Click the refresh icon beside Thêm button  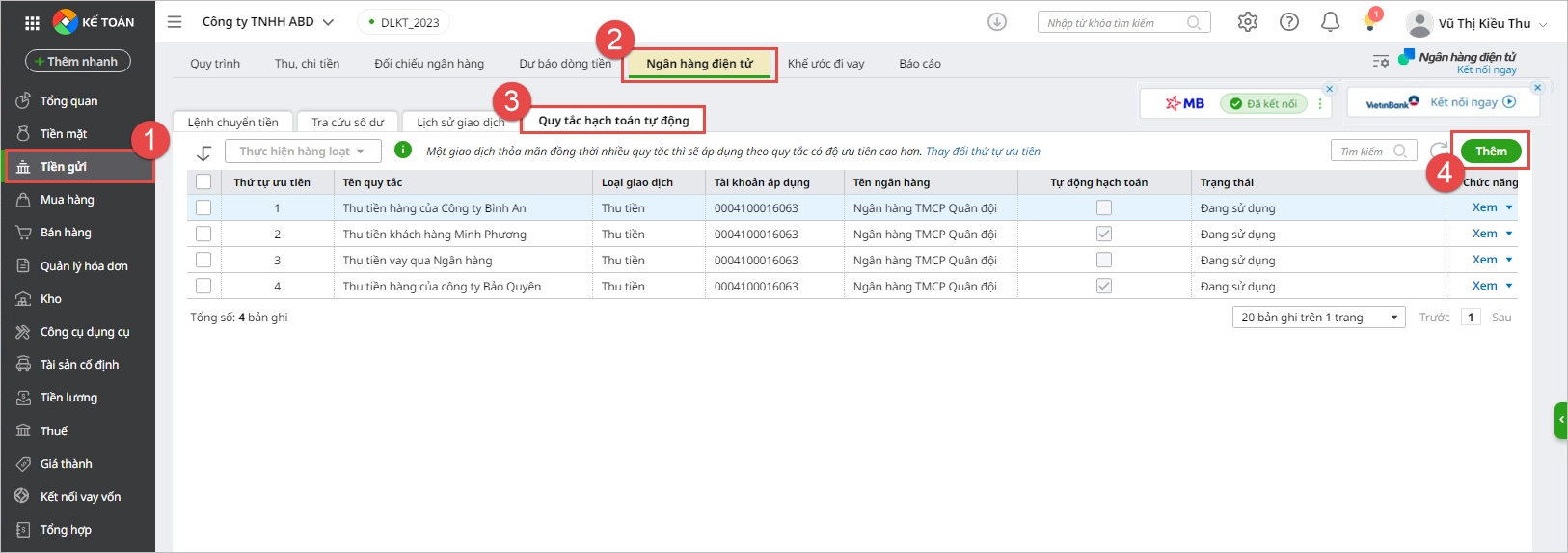tap(1438, 151)
